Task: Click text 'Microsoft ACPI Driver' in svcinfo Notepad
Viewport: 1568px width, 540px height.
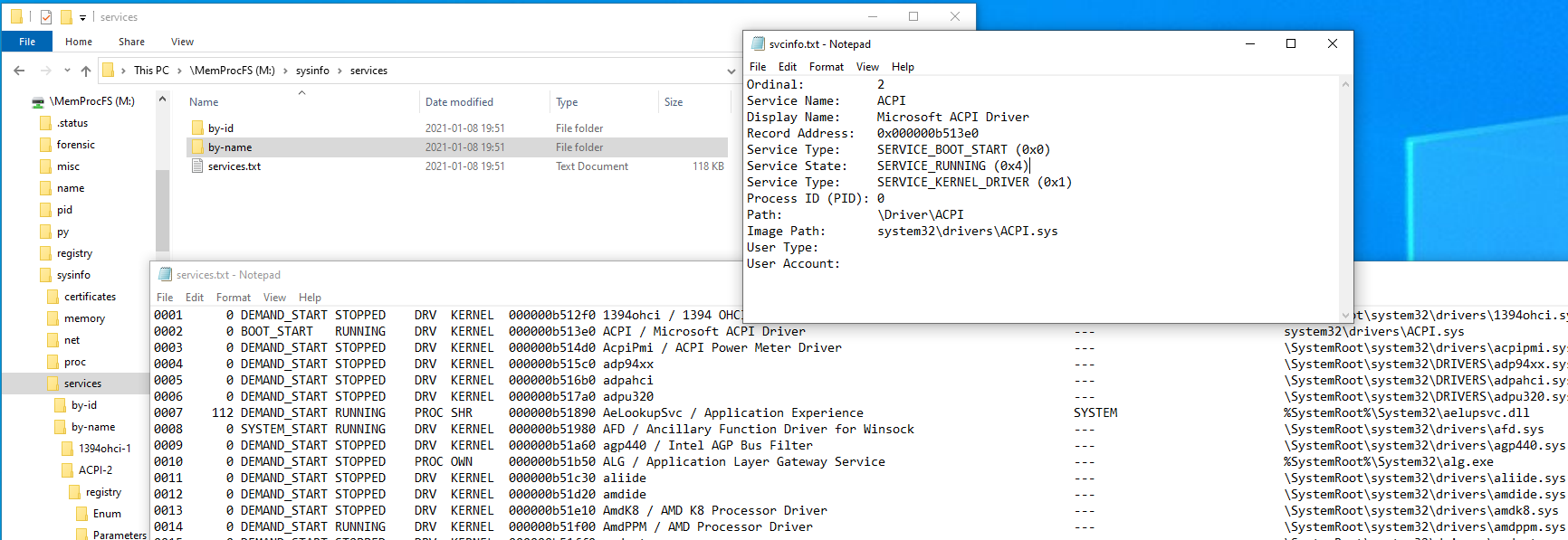Action: (x=952, y=118)
